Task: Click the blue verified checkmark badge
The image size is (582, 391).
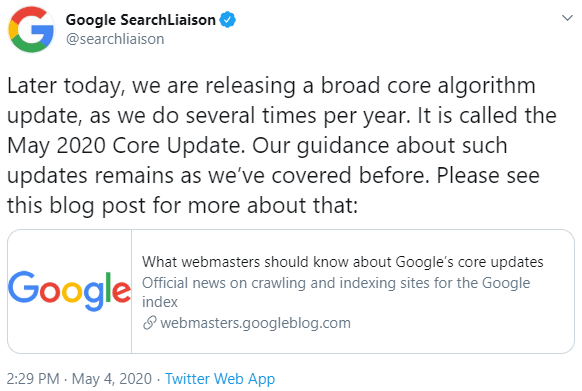Action: [228, 20]
